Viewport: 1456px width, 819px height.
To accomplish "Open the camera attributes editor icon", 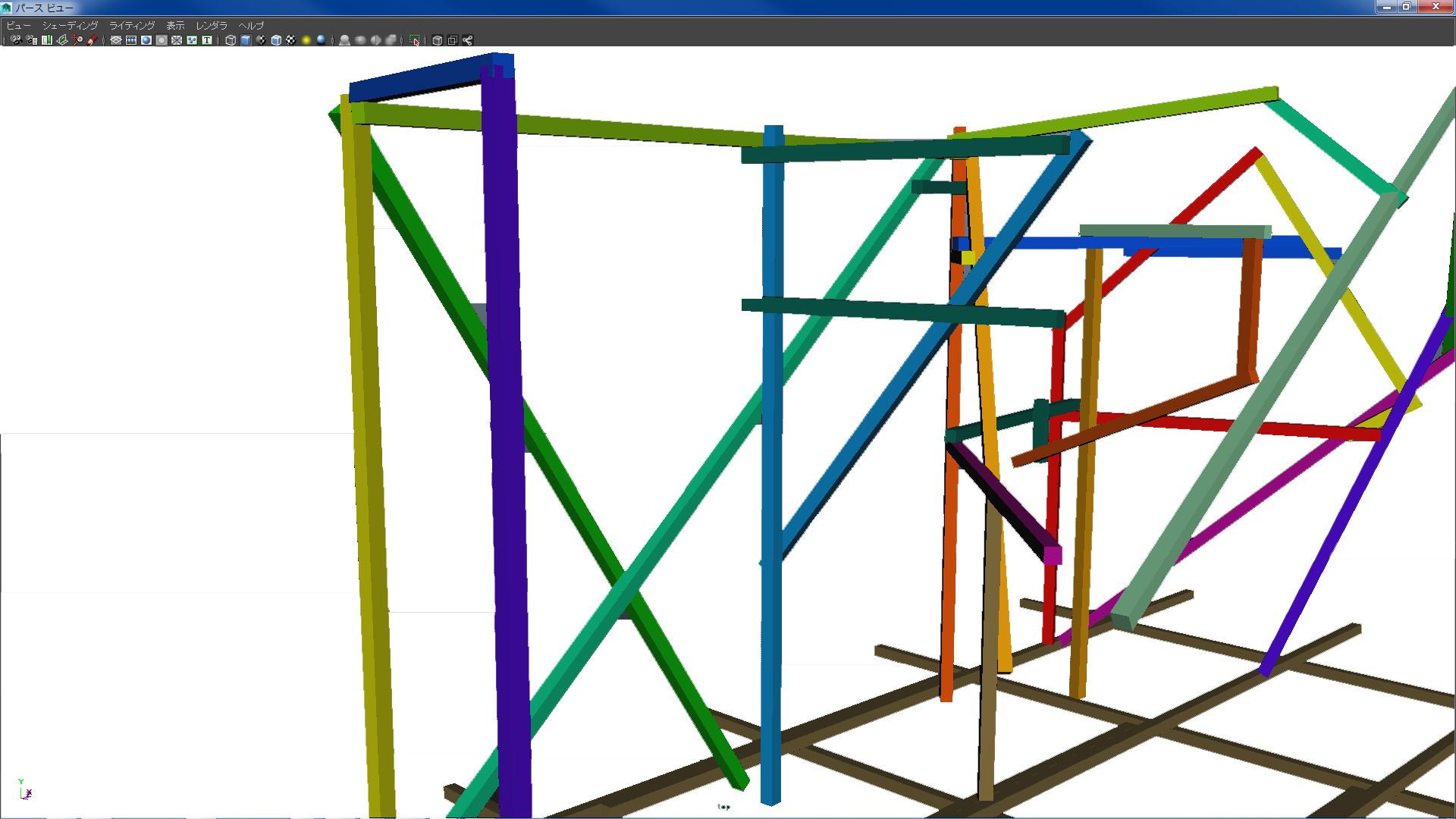I will click(x=31, y=40).
